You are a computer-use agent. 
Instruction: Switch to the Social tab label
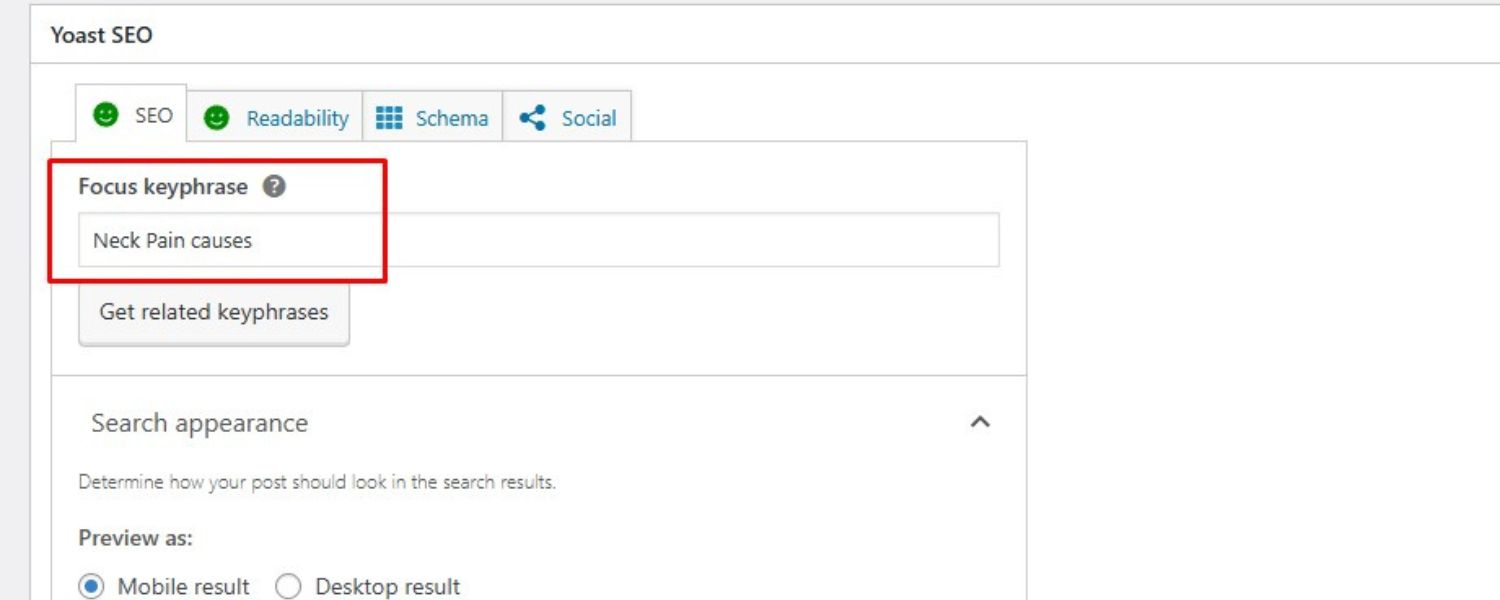588,118
